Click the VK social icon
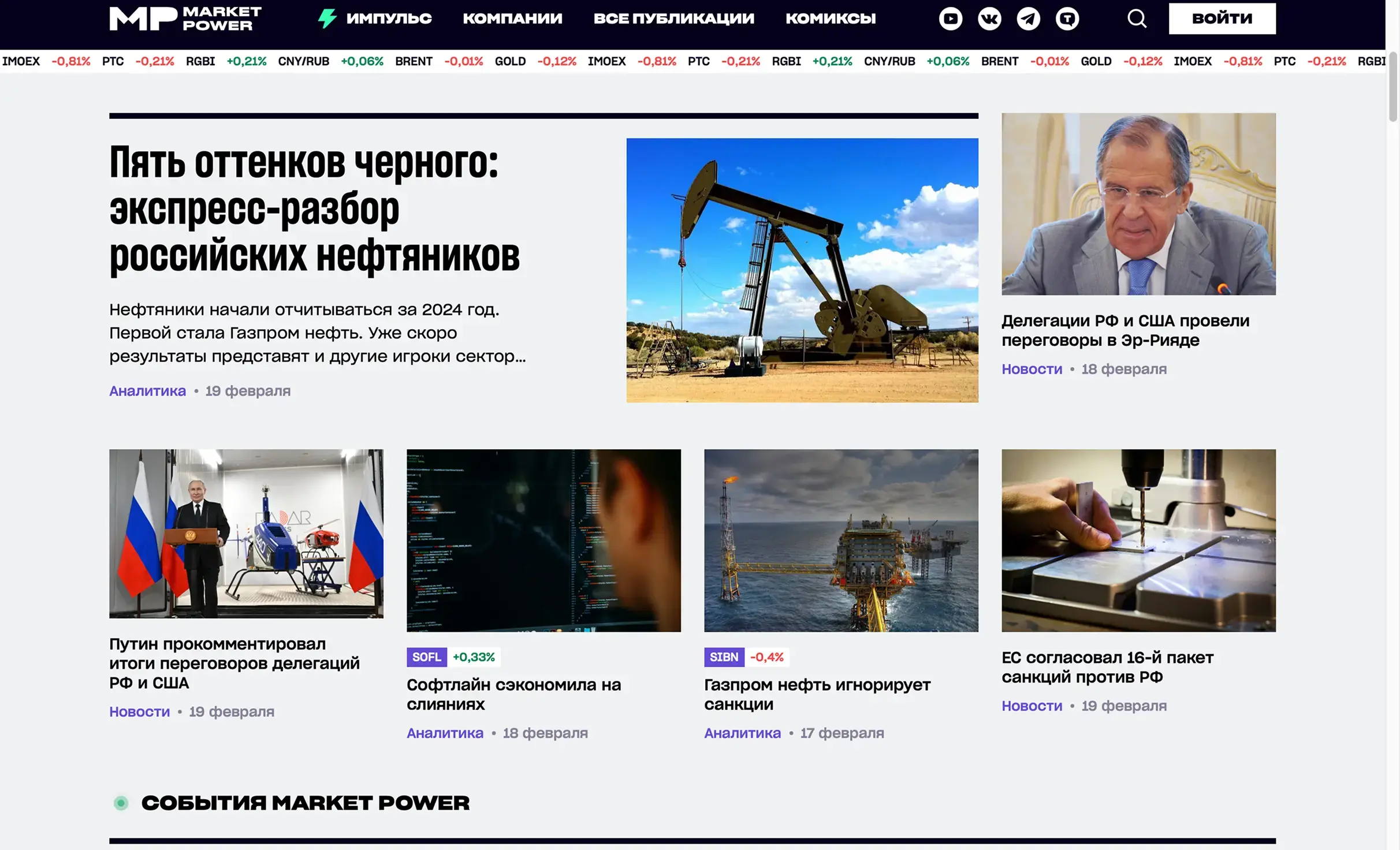1400x850 pixels. point(989,18)
